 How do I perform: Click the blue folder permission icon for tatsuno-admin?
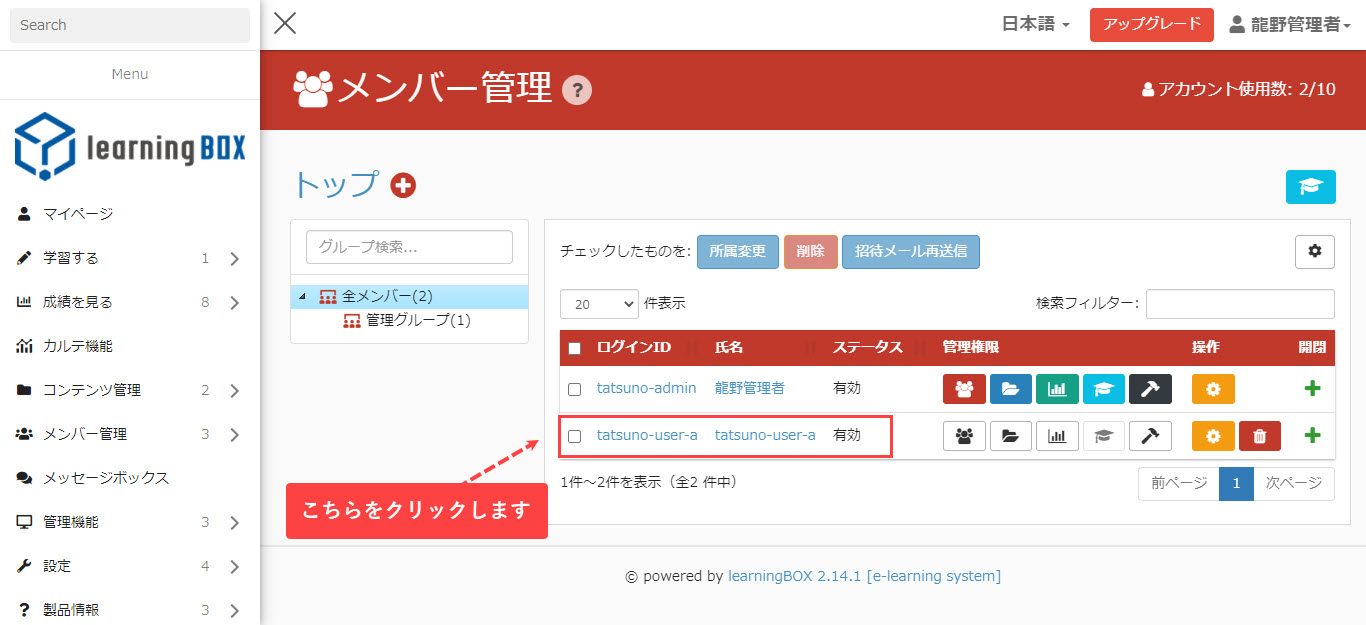pyautogui.click(x=1011, y=389)
